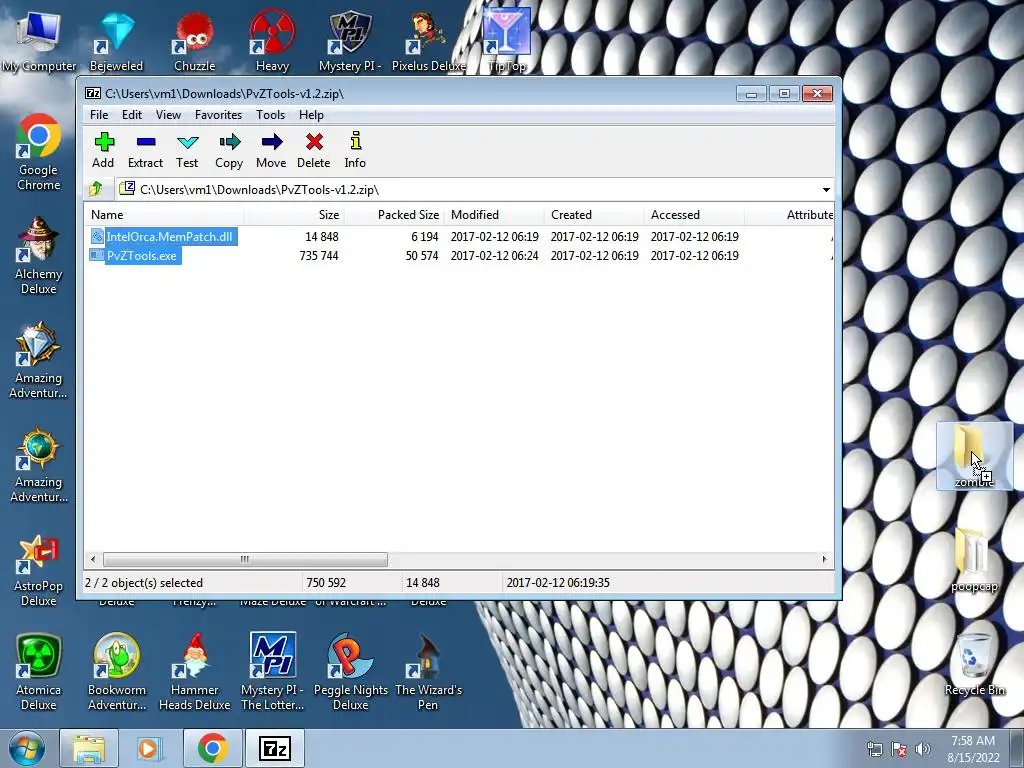Image resolution: width=1024 pixels, height=768 pixels.
Task: Select the Atomica Deluxe desktop shortcut
Action: 39,673
